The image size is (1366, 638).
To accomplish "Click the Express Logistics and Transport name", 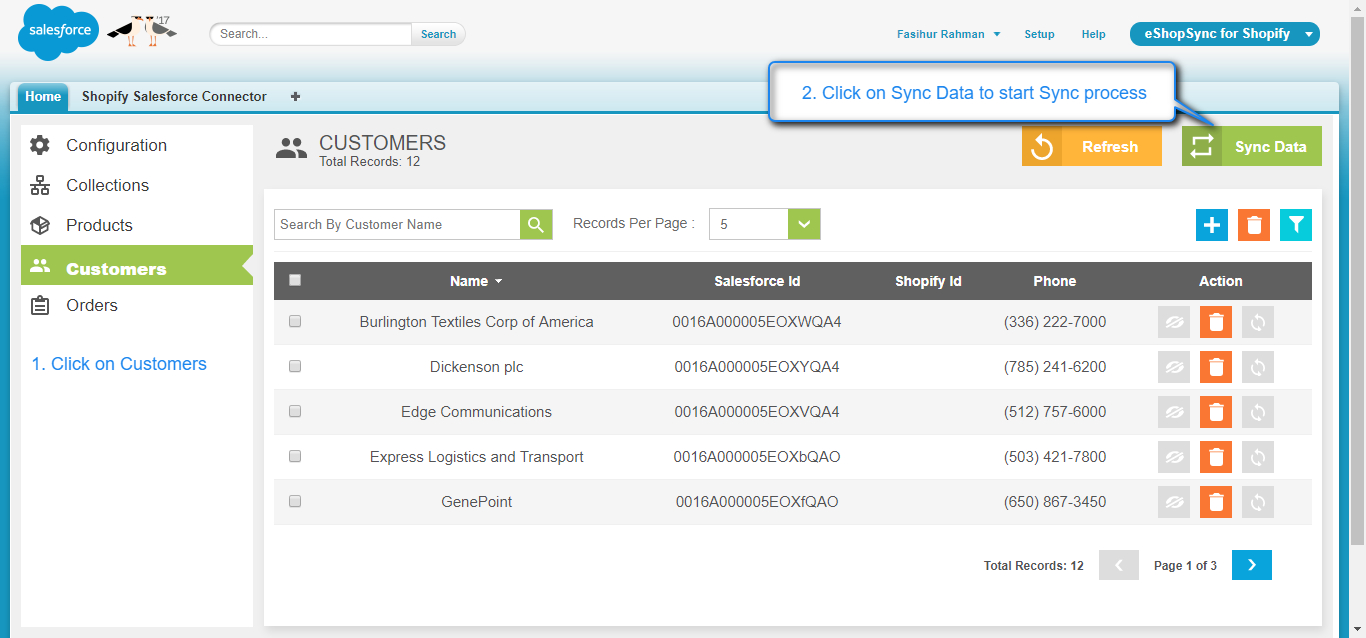I will tap(477, 457).
